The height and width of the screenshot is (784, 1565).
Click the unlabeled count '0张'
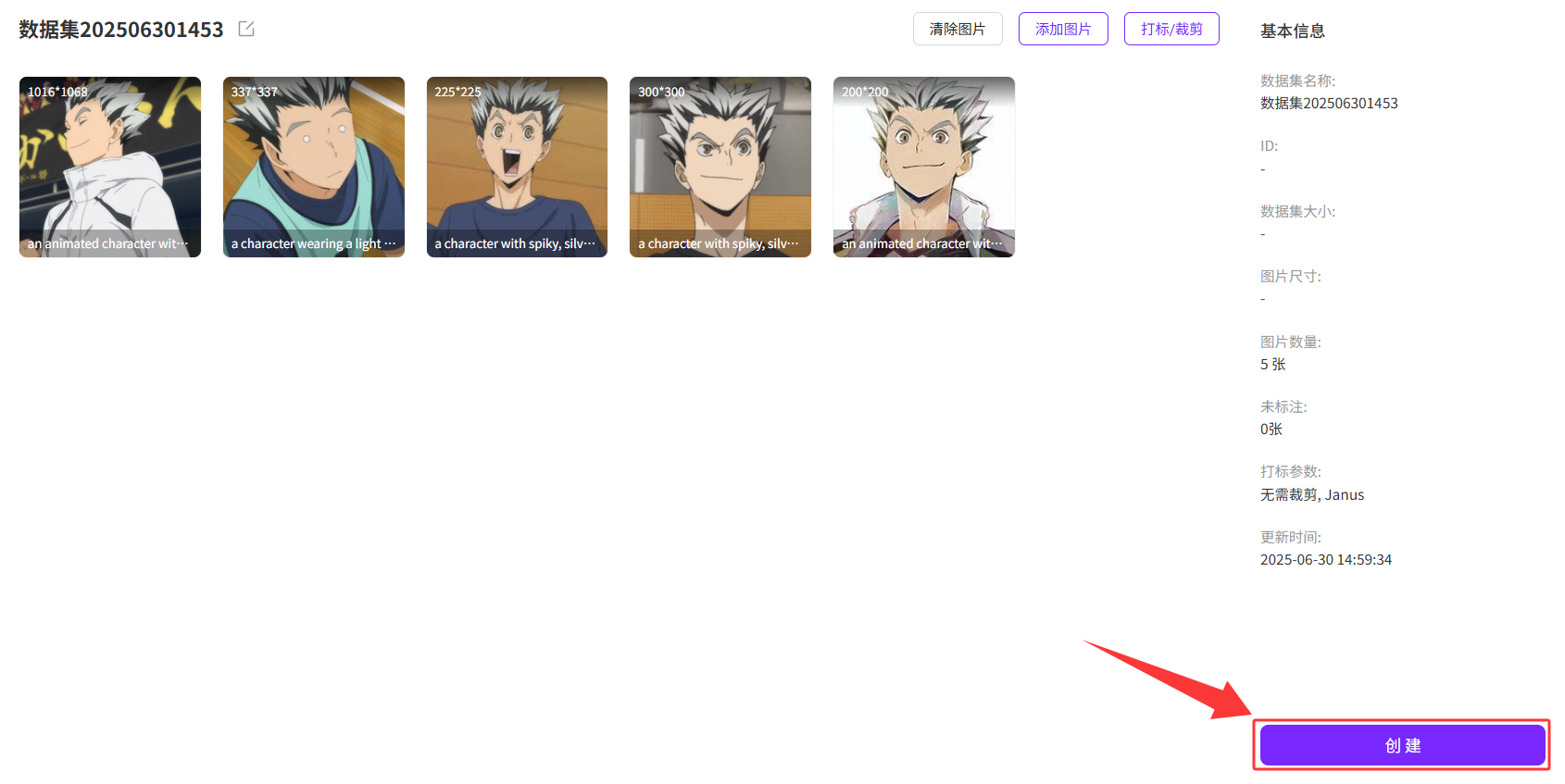pos(1271,429)
